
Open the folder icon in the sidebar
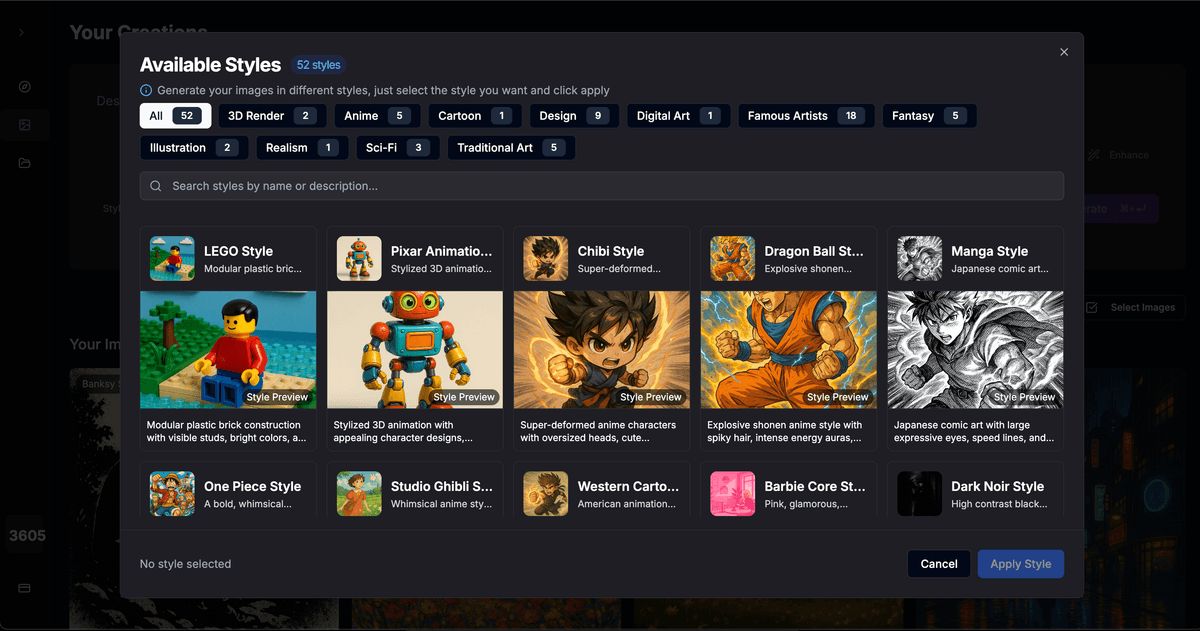coord(25,163)
